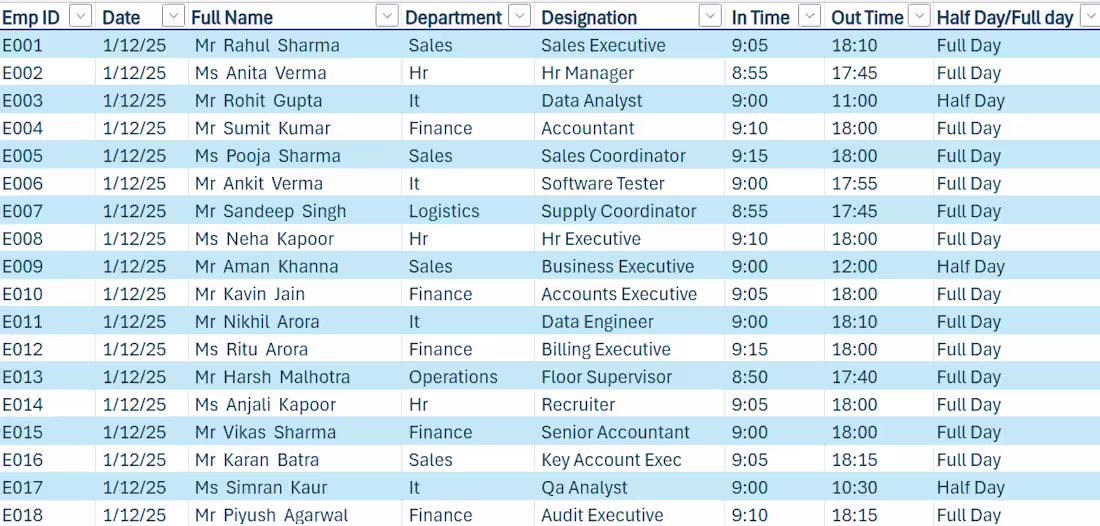Screen dimensions: 1100x526
Task: Select cell with Mr Rahul Sharma
Action: 295,46
